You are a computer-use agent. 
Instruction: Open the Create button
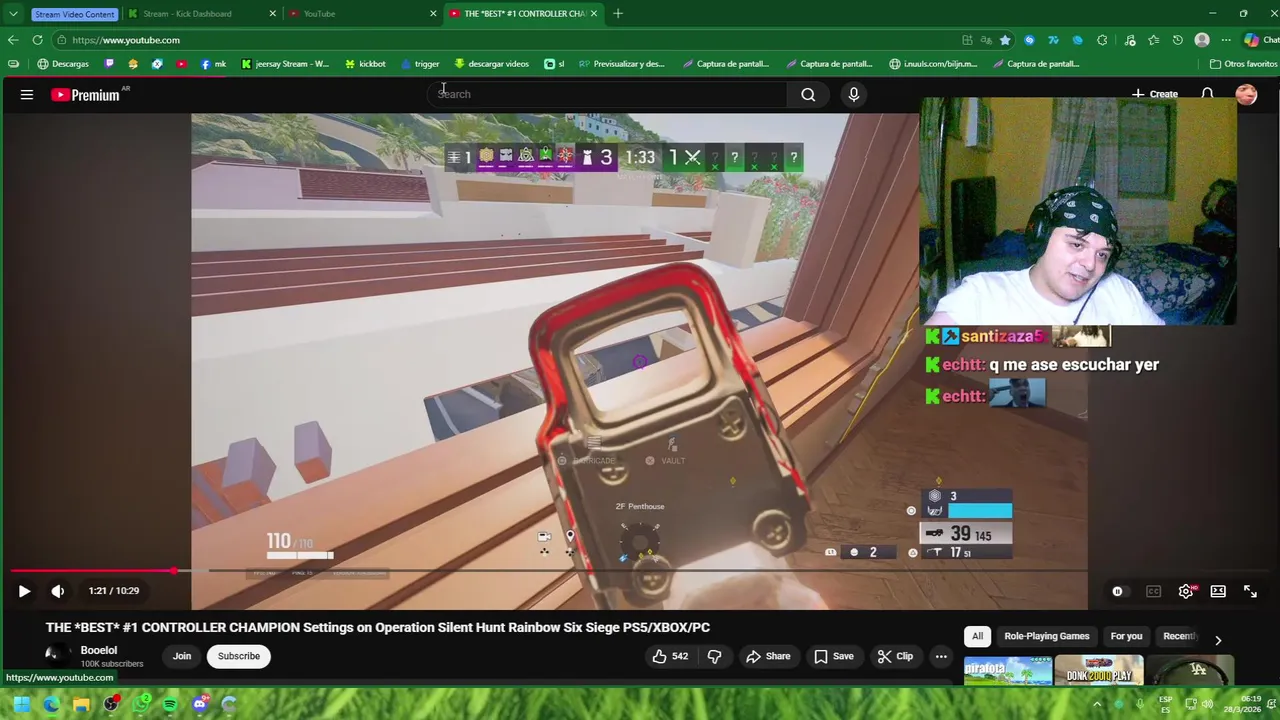click(1154, 94)
